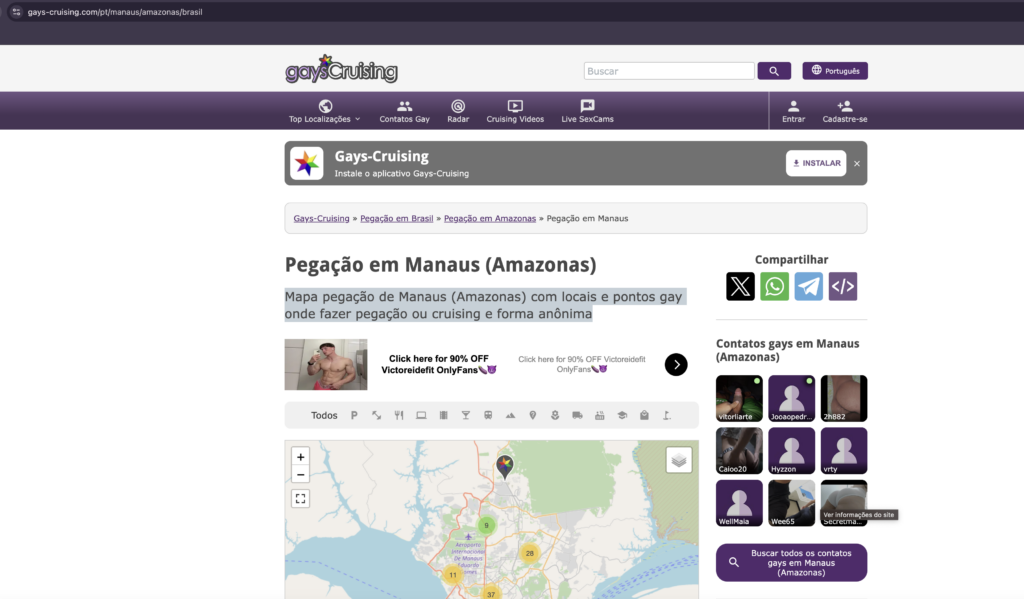Open the embed code share icon
This screenshot has width=1024, height=599.
pyautogui.click(x=843, y=287)
